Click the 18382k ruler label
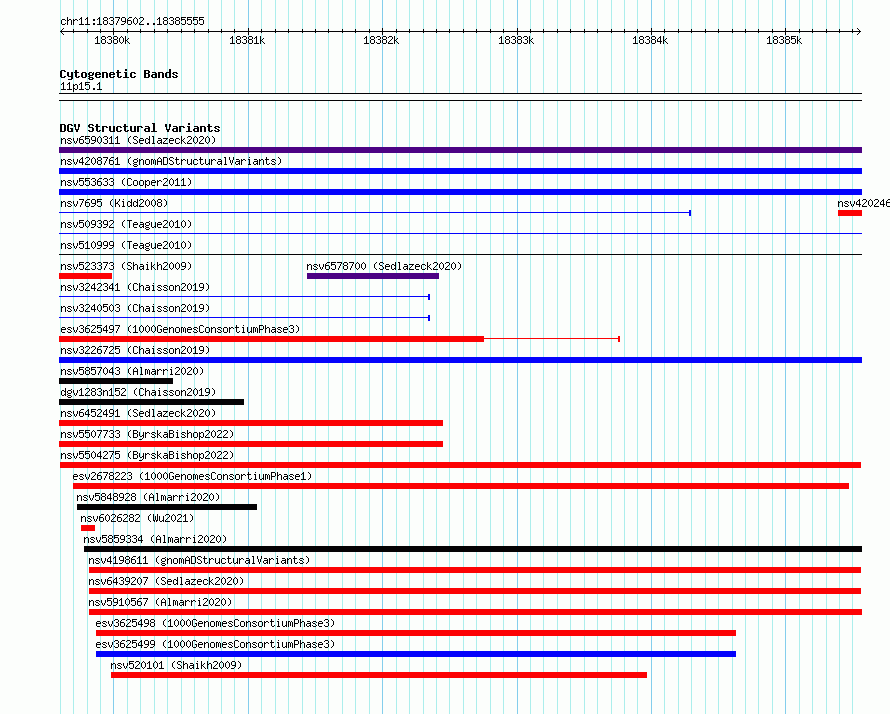 click(x=381, y=40)
